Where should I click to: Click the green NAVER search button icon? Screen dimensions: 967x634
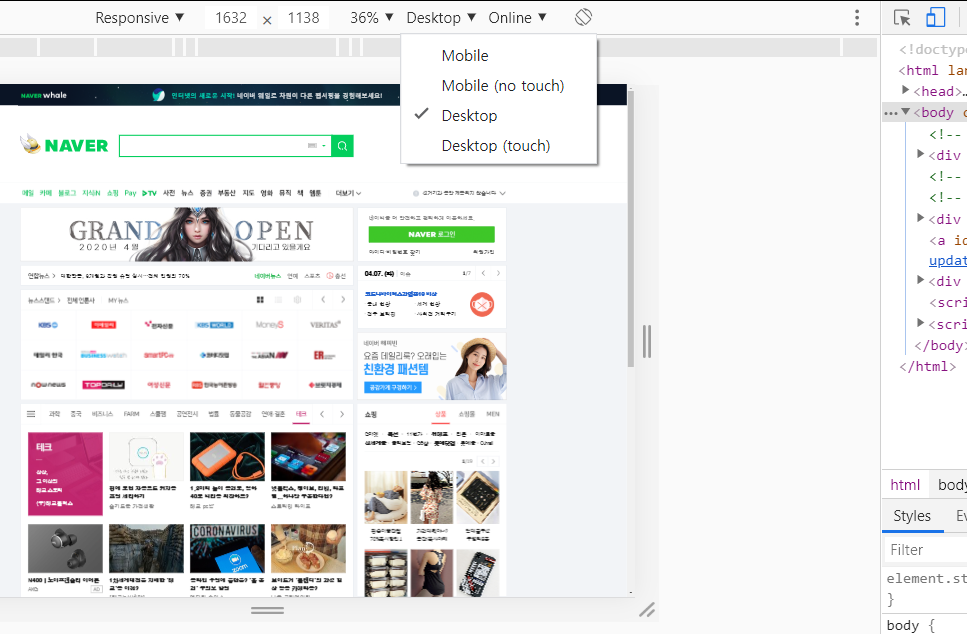tap(342, 146)
